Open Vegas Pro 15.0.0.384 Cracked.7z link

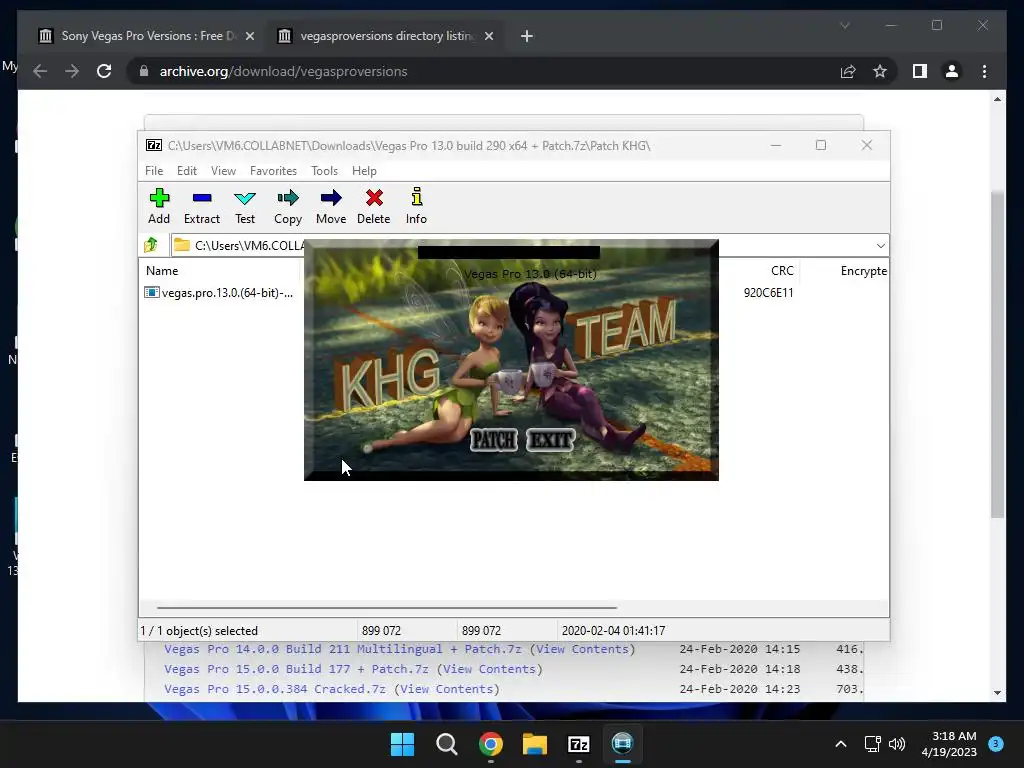(x=274, y=689)
